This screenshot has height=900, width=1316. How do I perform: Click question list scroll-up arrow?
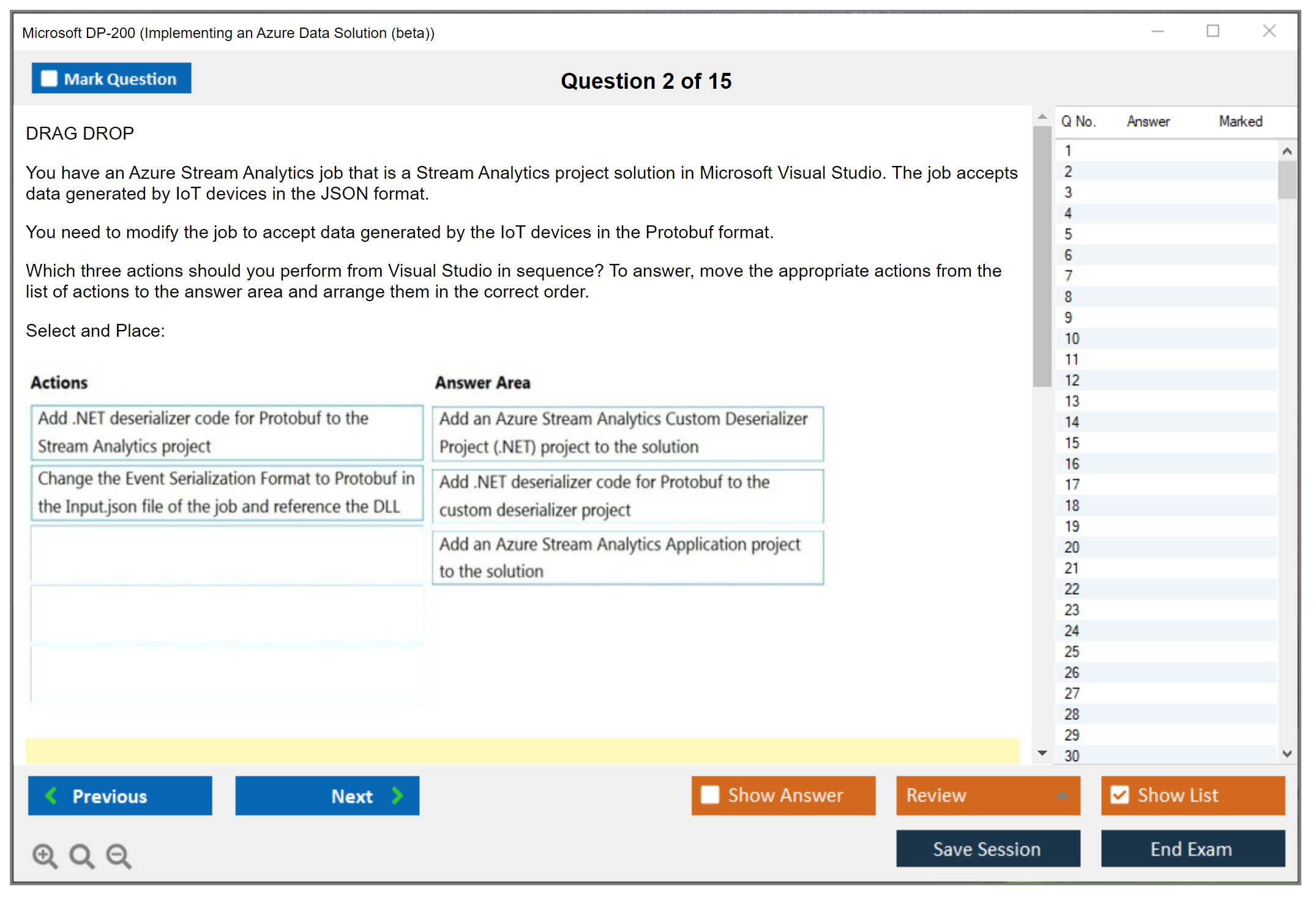(1287, 151)
